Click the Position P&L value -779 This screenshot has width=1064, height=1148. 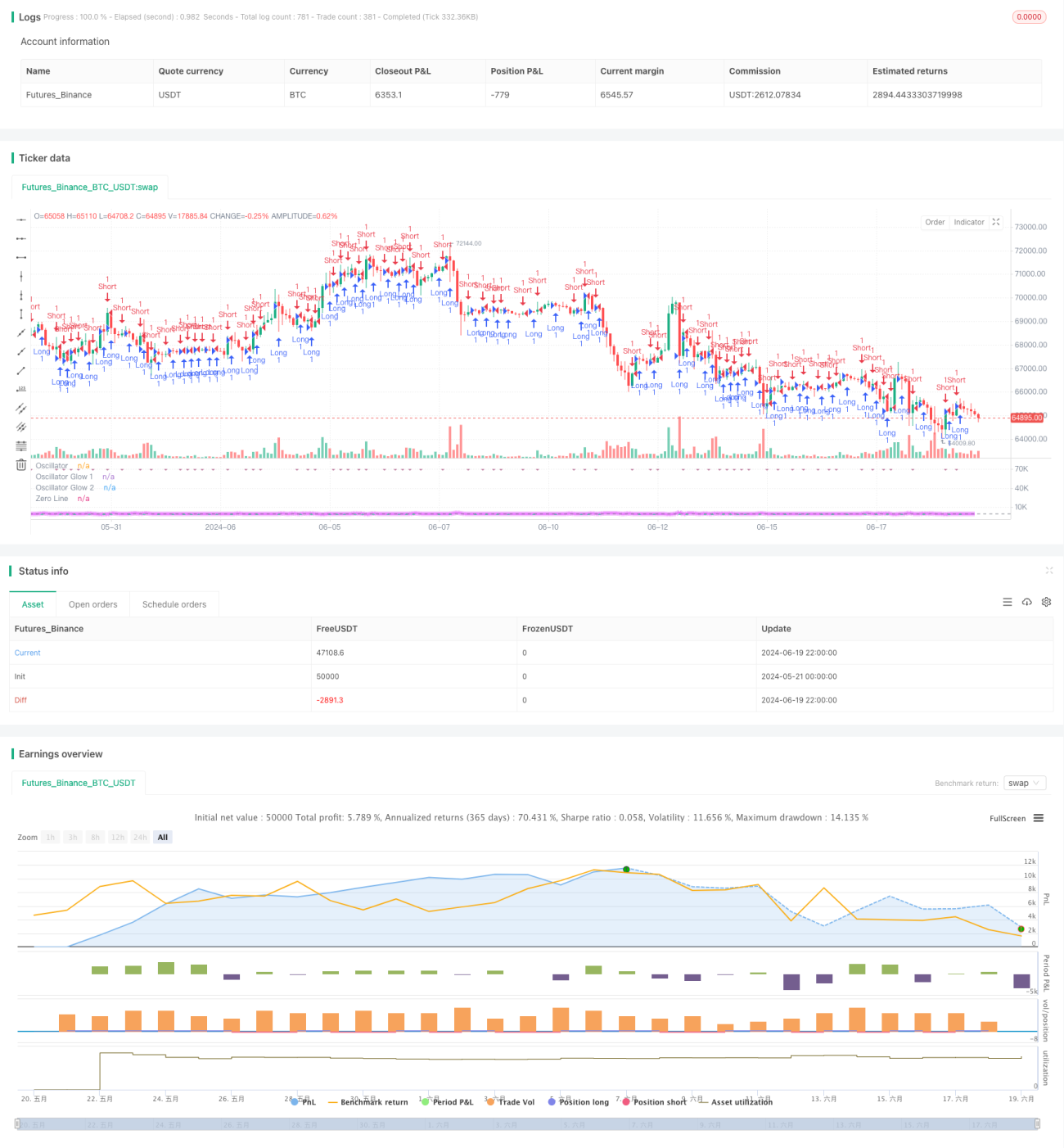click(500, 95)
